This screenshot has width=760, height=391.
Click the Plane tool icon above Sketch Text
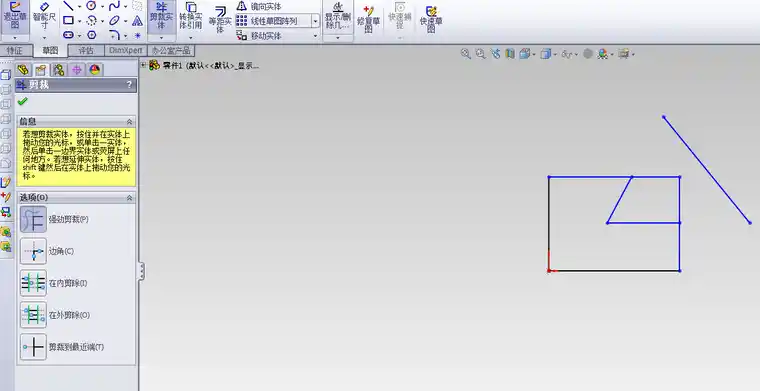138,6
